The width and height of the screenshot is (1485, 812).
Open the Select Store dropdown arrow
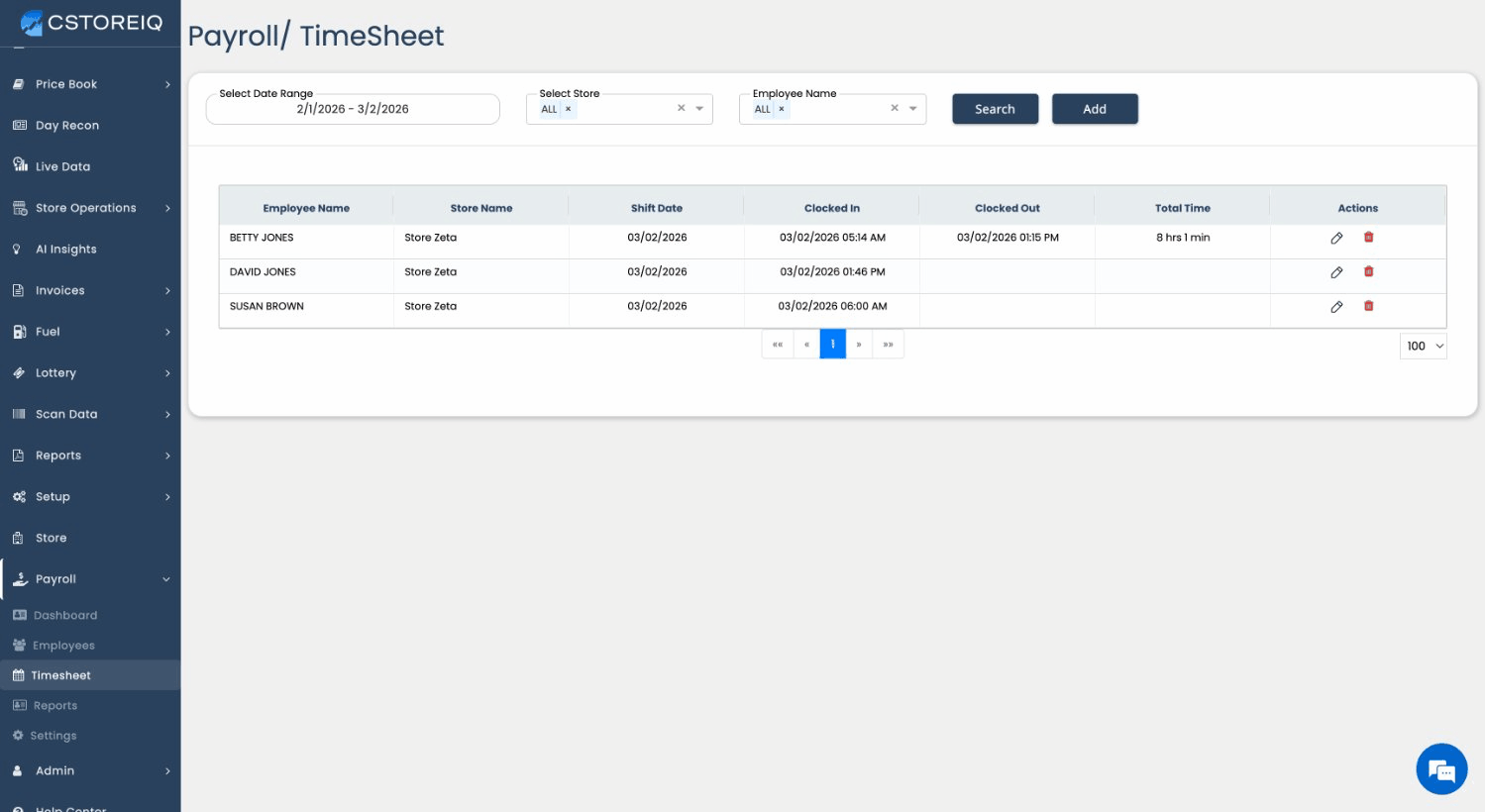coord(699,109)
